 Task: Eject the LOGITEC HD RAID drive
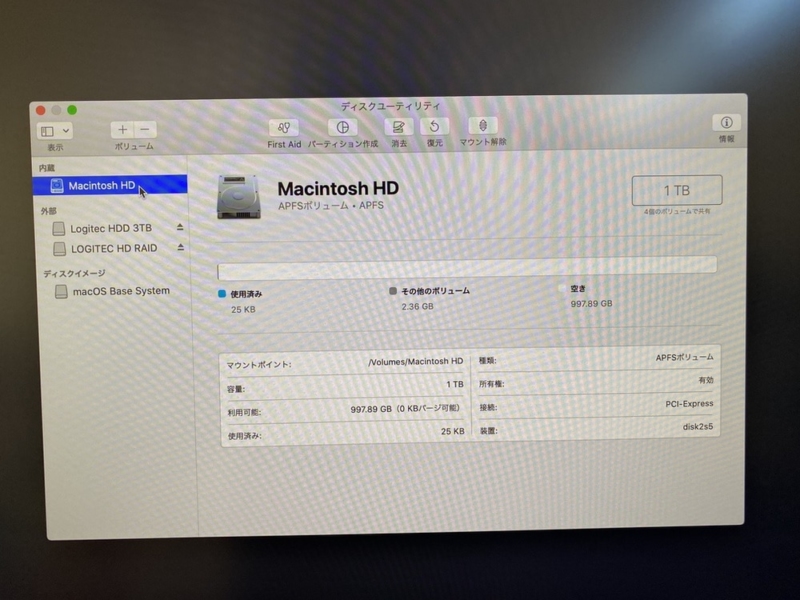pos(181,247)
